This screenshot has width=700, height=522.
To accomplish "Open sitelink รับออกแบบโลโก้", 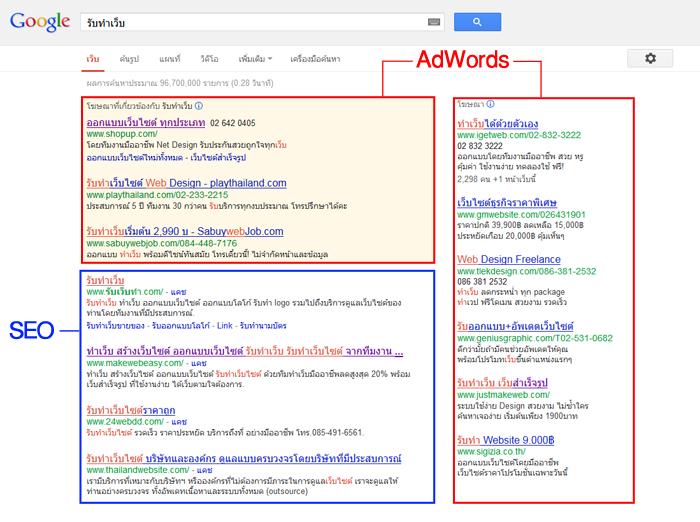I will pyautogui.click(x=180, y=326).
